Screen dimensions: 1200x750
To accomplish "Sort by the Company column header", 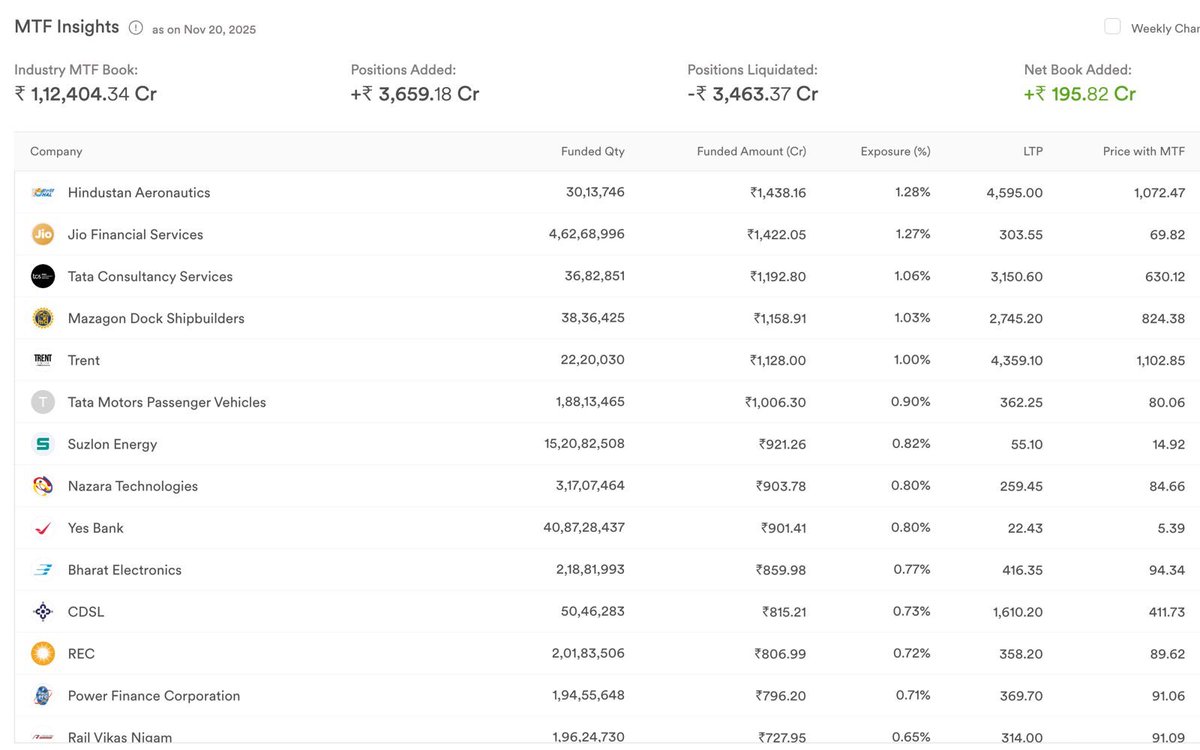I will tap(56, 151).
